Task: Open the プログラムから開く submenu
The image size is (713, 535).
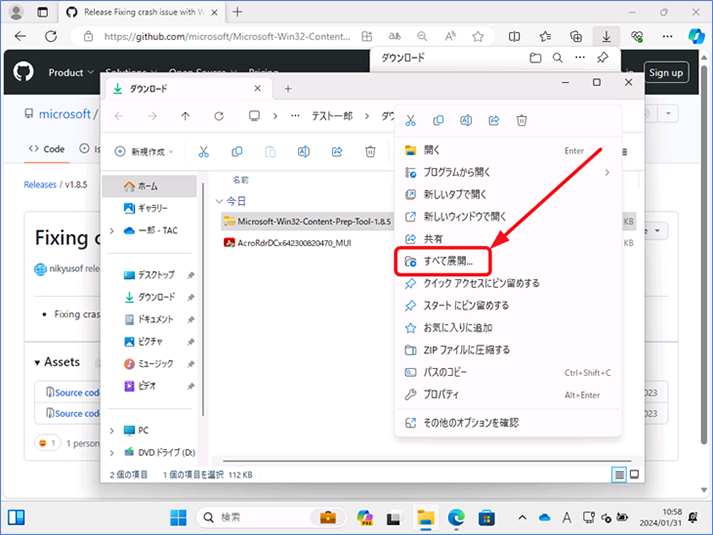Action: coord(507,172)
